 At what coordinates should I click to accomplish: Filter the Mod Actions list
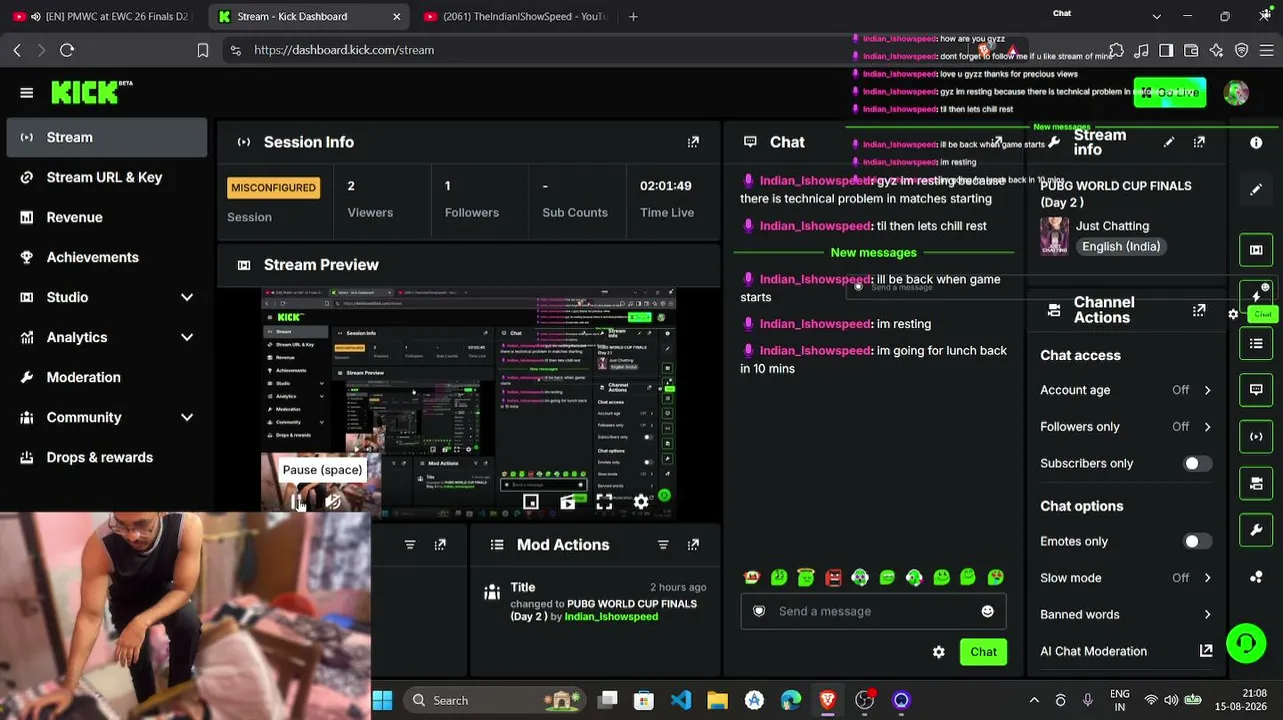663,545
